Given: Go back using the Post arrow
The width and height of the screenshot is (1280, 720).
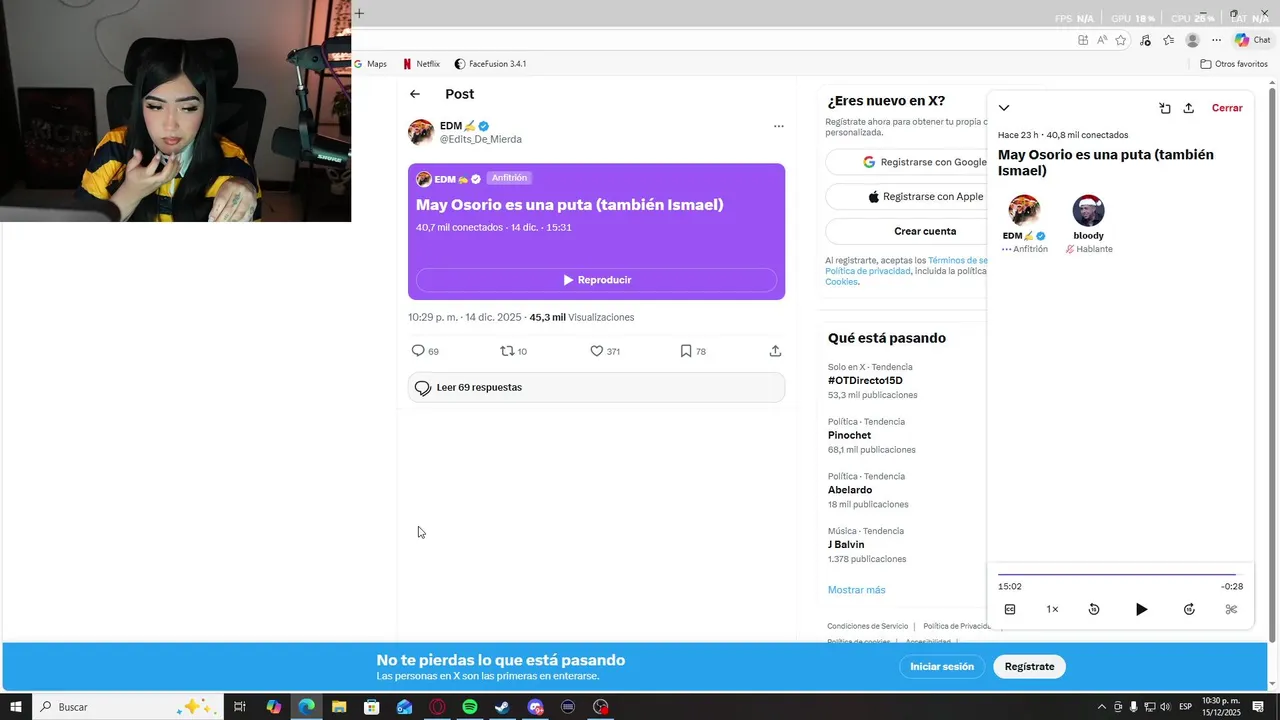Looking at the screenshot, I should click(x=415, y=94).
